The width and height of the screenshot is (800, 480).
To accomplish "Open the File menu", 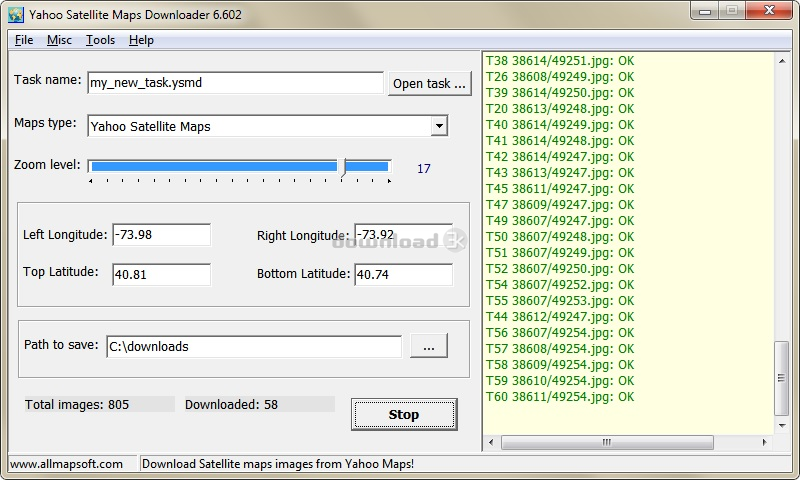I will coord(24,40).
